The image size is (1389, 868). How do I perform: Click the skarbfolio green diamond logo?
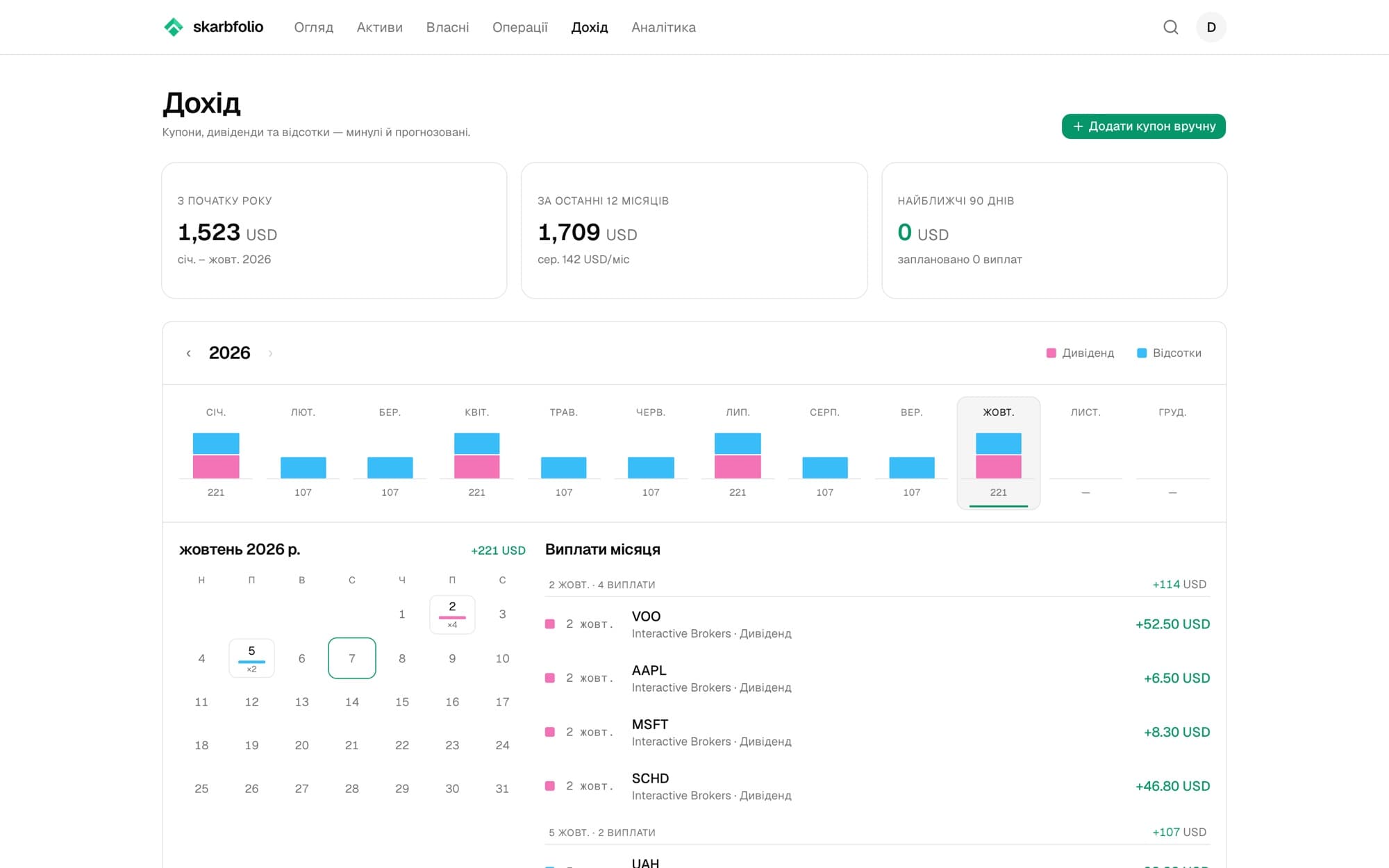point(173,27)
